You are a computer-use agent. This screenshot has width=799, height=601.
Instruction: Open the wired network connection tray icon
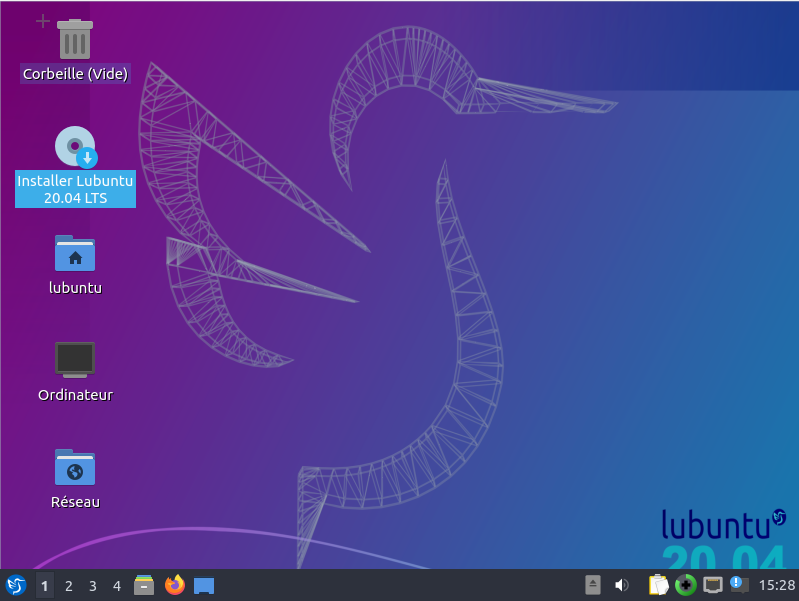click(x=712, y=585)
